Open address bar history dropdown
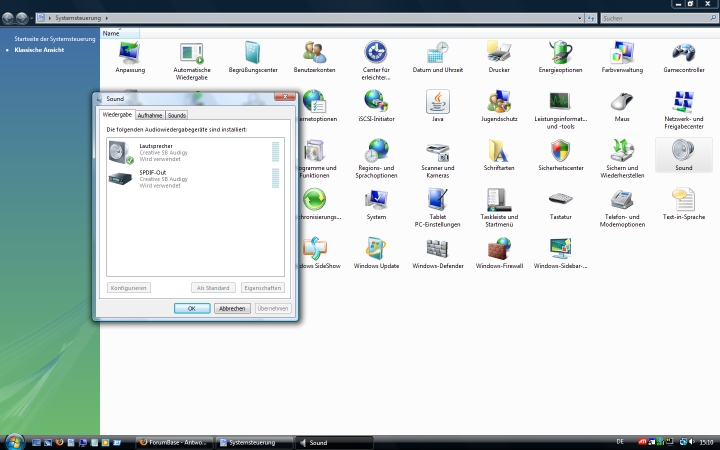The width and height of the screenshot is (720, 450). tap(579, 18)
